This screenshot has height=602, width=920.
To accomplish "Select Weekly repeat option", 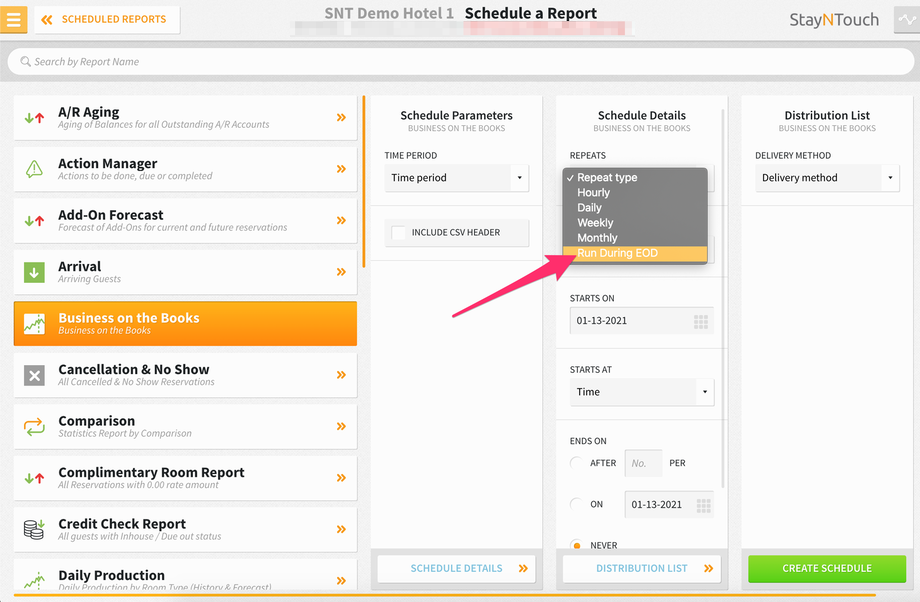I will point(635,223).
